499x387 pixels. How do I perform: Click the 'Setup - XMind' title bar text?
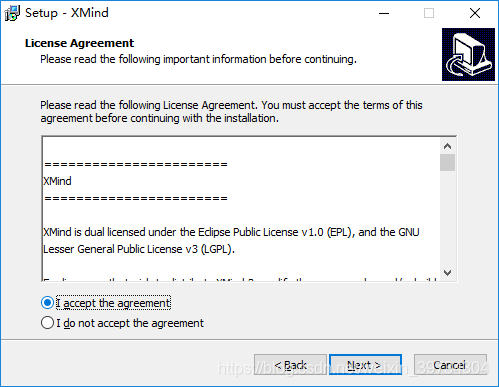pos(67,13)
